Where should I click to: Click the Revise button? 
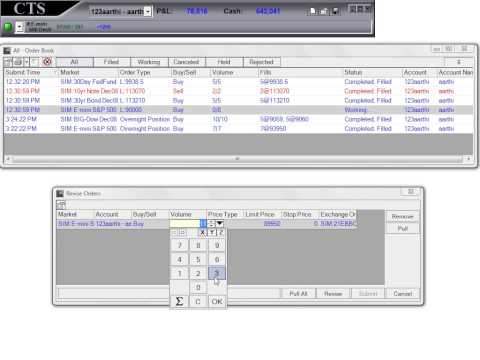(333, 294)
